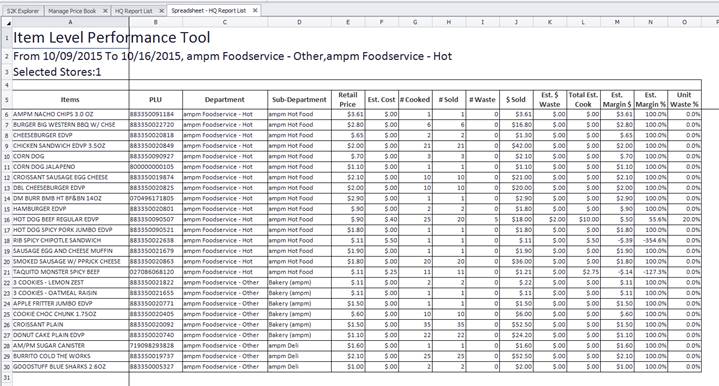The width and height of the screenshot is (719, 386).
Task: Select column B header
Action: point(156,22)
